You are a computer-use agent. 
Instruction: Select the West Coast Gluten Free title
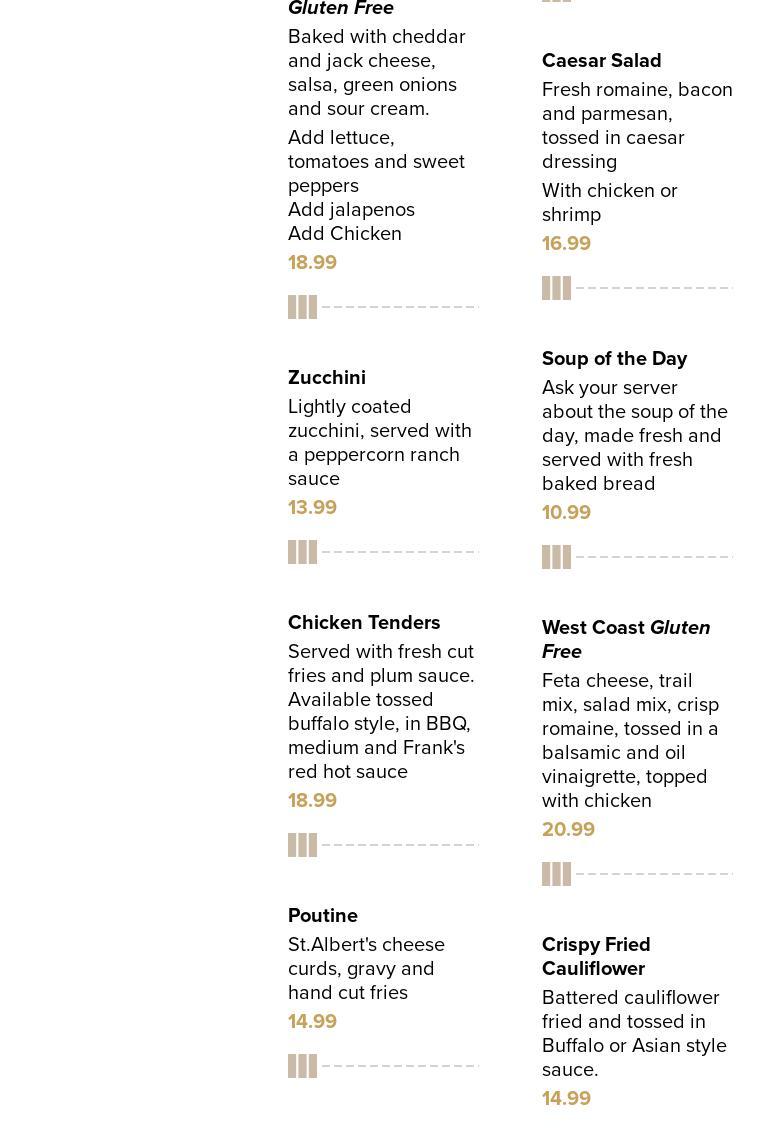point(626,639)
